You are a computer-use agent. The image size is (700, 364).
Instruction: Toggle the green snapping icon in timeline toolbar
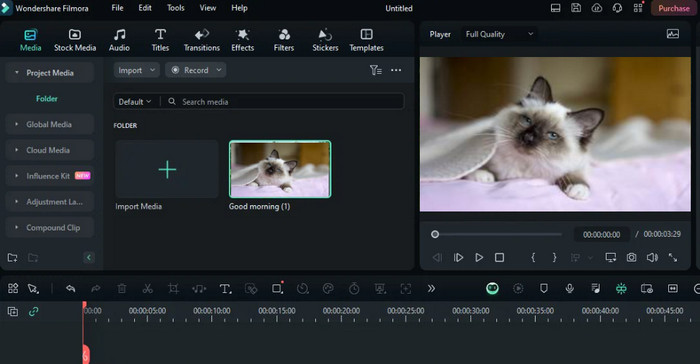[x=621, y=289]
